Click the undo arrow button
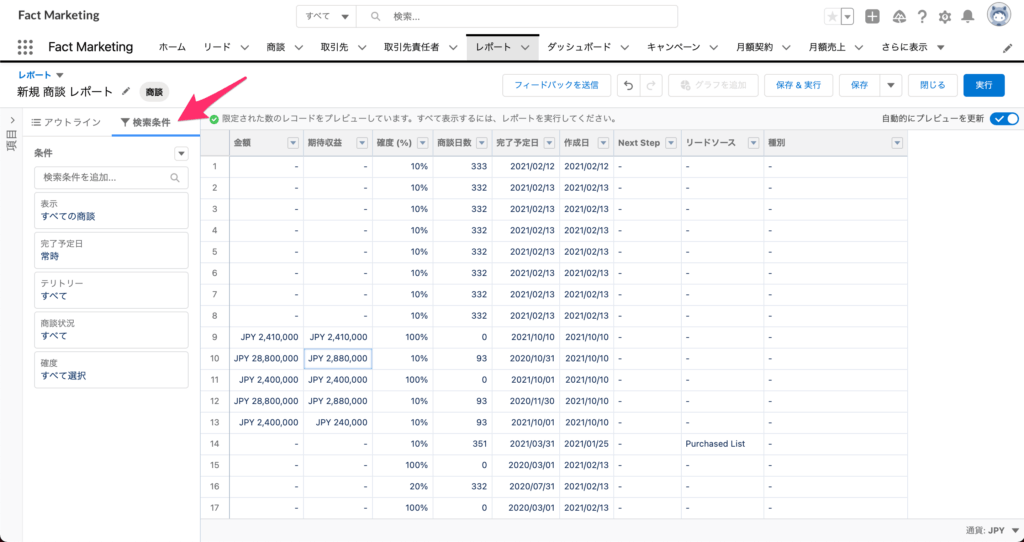 628,86
